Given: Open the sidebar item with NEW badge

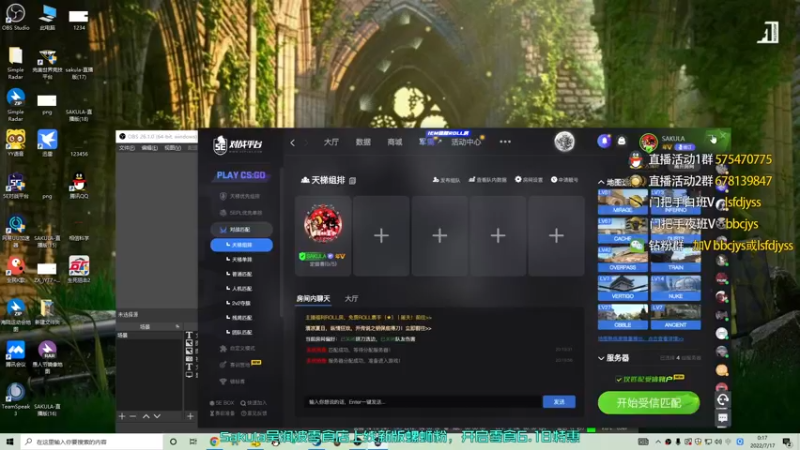Looking at the screenshot, I should [240, 364].
